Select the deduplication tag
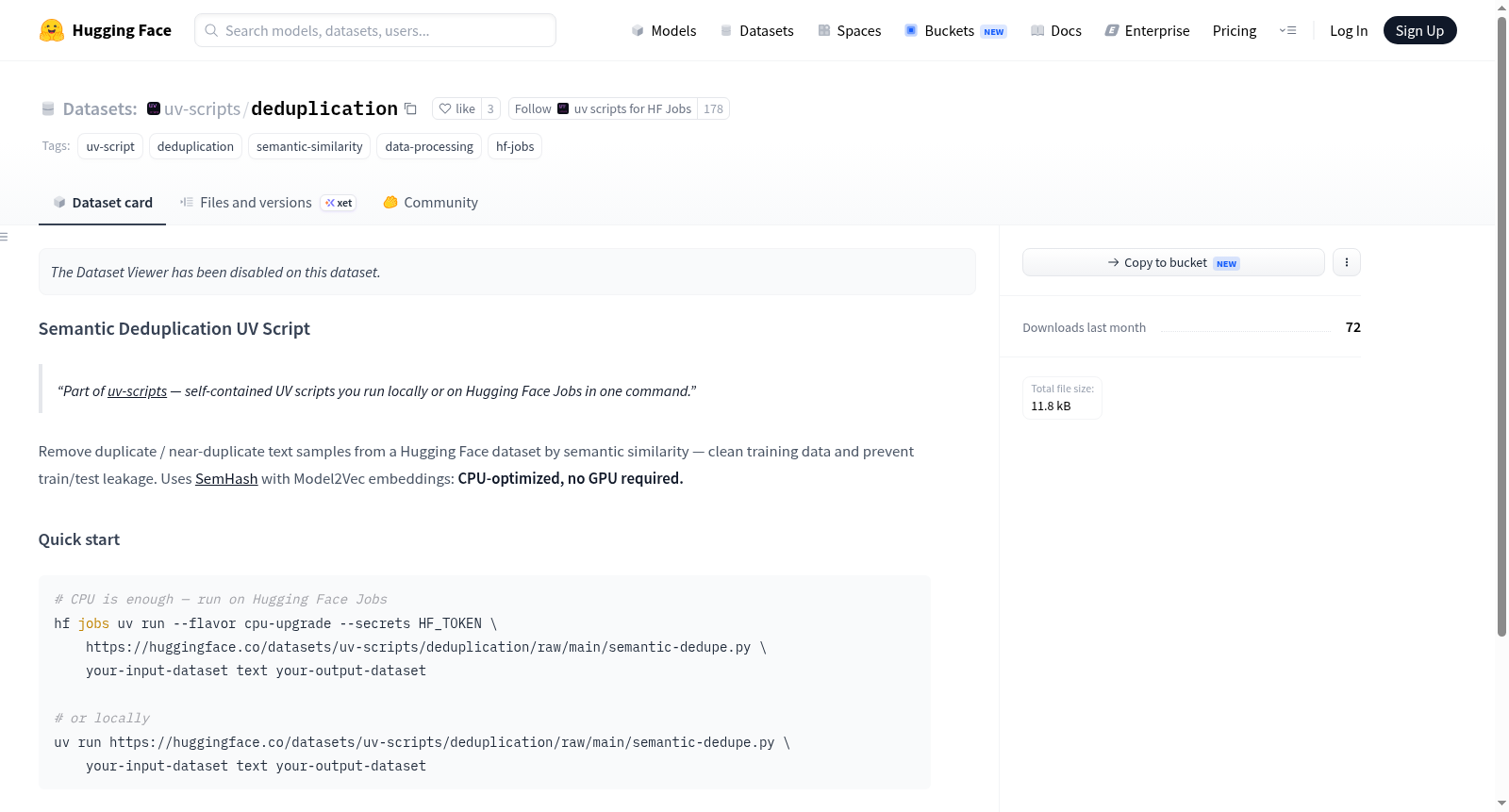Image resolution: width=1509 pixels, height=812 pixels. point(195,146)
